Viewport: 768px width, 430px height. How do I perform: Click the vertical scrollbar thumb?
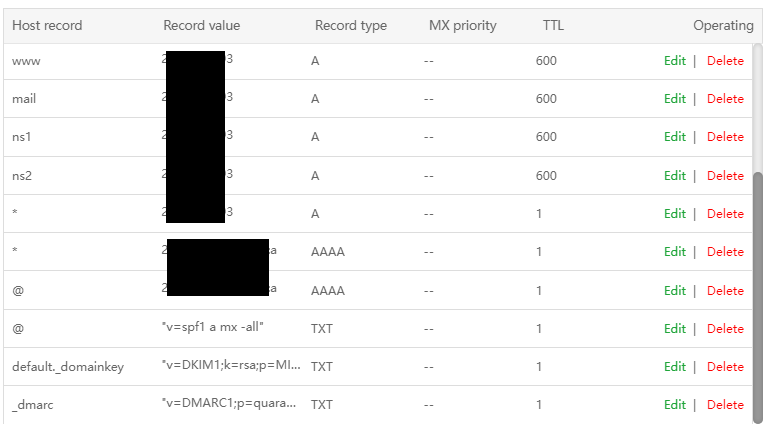tap(757, 290)
